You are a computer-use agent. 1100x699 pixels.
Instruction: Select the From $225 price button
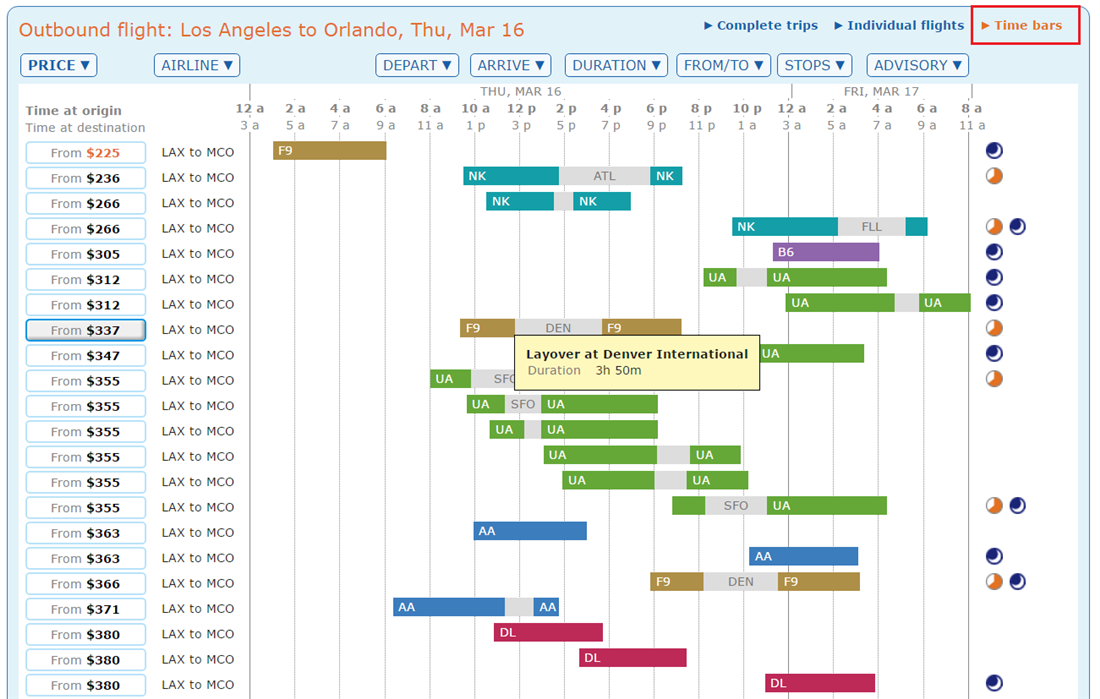point(85,152)
